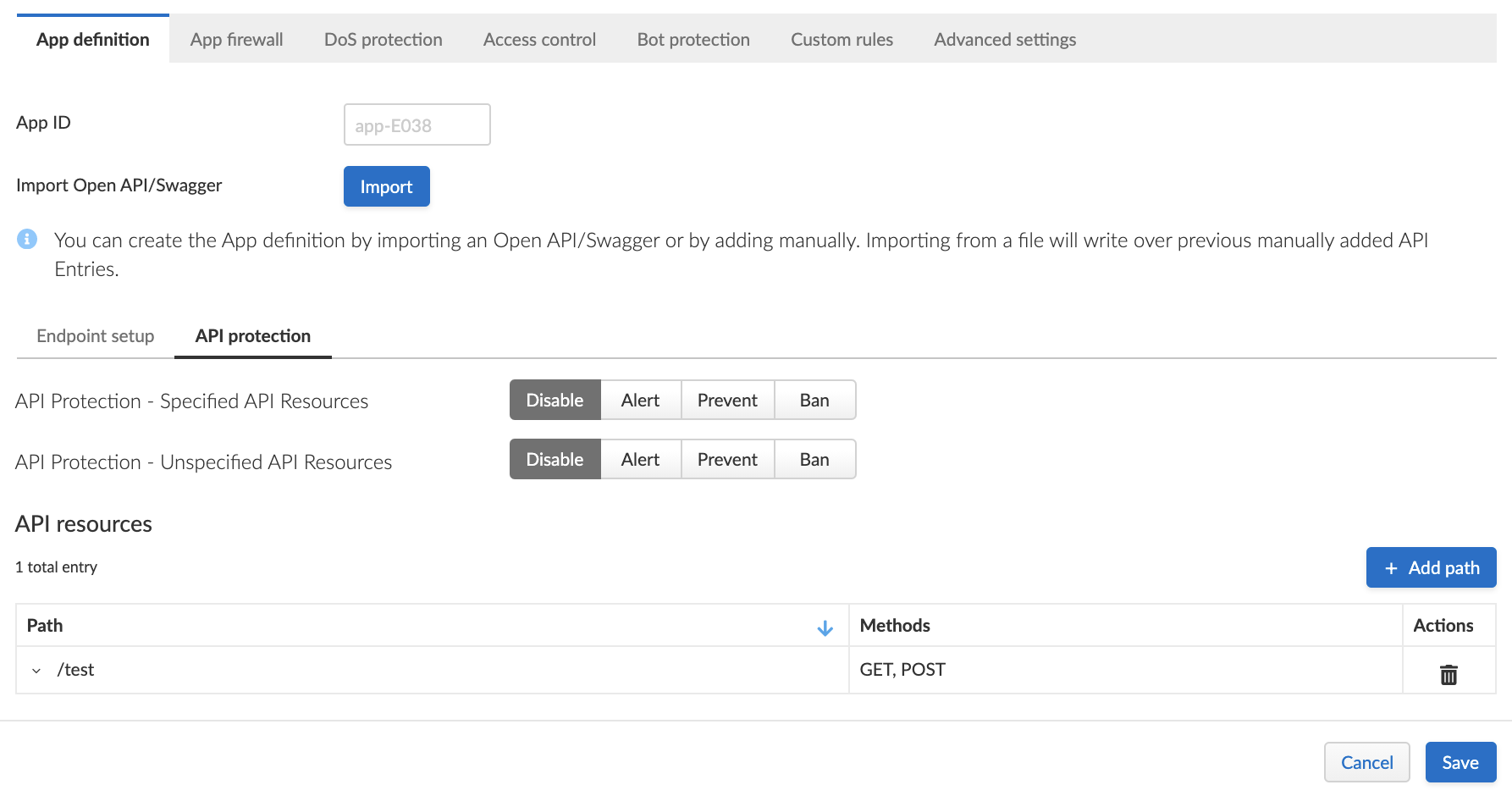Viewport: 1512px width, 796px height.
Task: Switch to the App firewall tab
Action: pos(237,39)
